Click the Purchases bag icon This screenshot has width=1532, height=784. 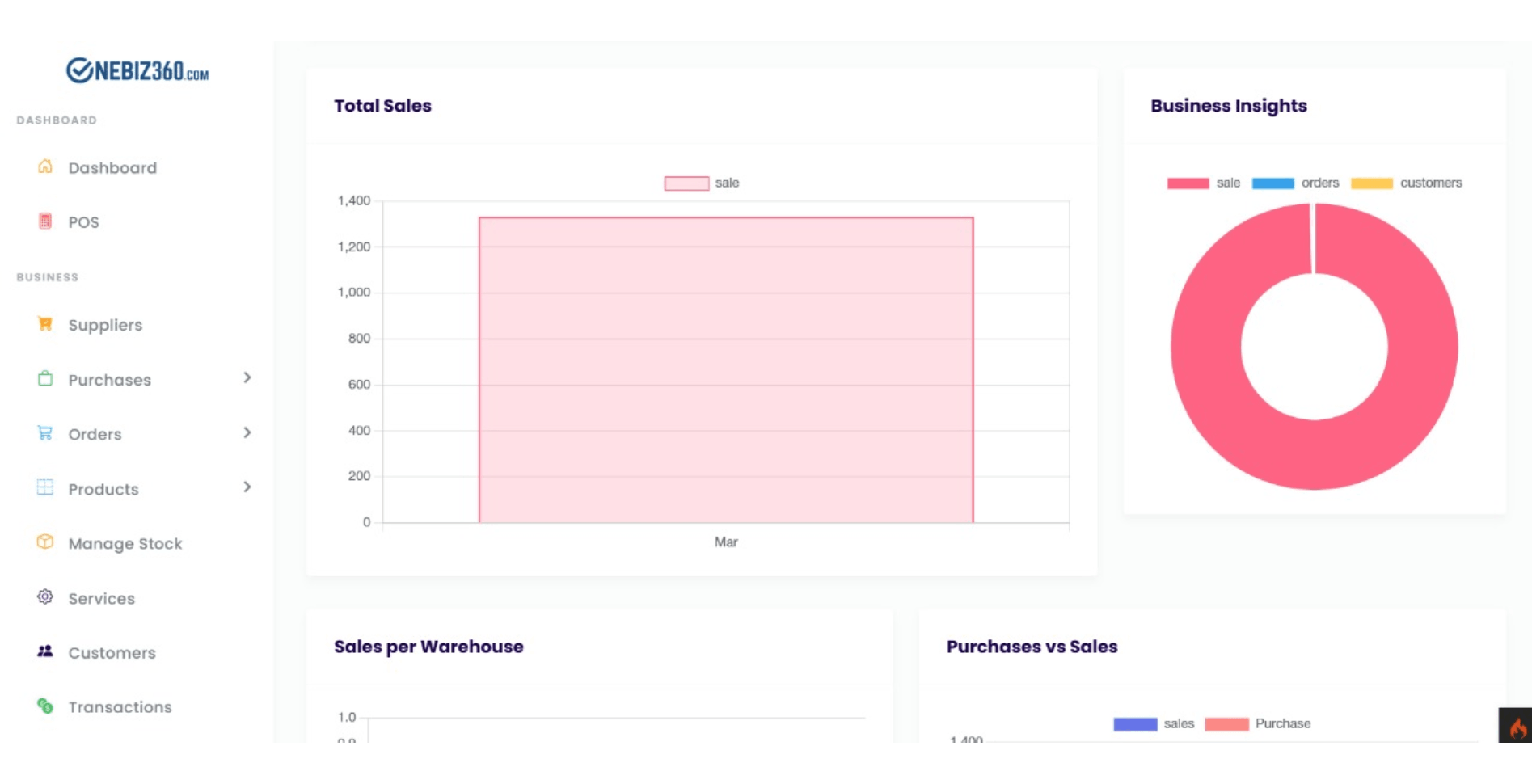click(45, 378)
